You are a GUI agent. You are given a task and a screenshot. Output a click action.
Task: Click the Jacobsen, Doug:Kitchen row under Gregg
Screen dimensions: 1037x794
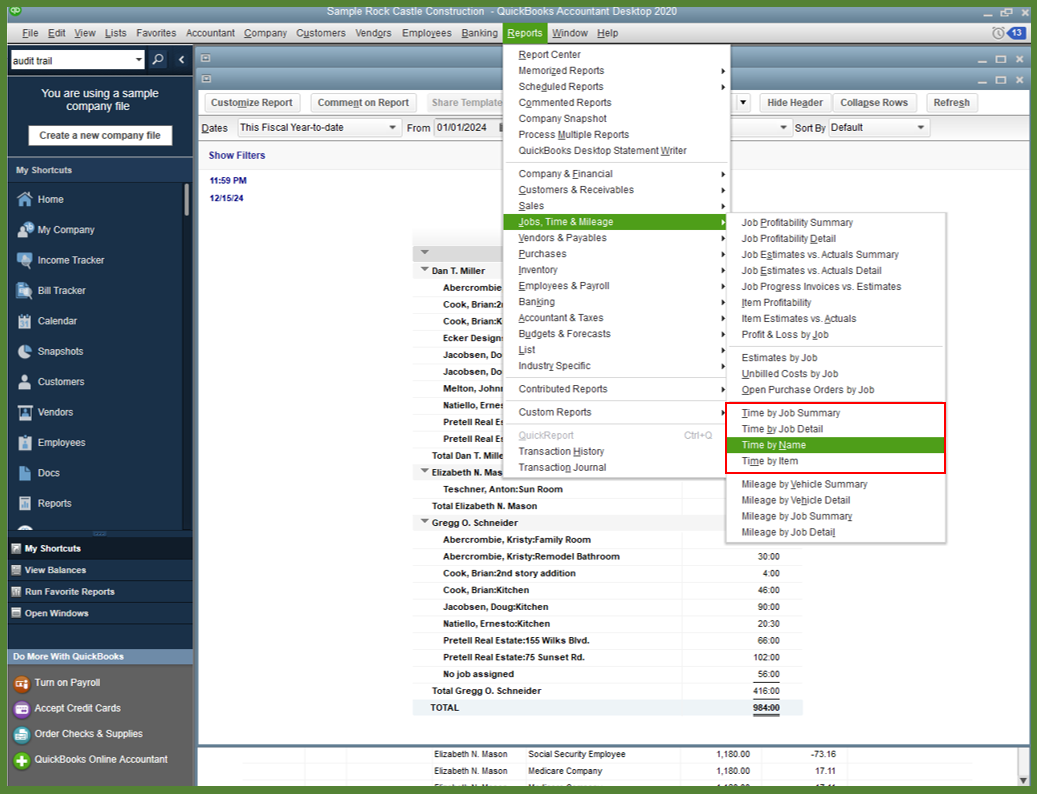click(606, 607)
